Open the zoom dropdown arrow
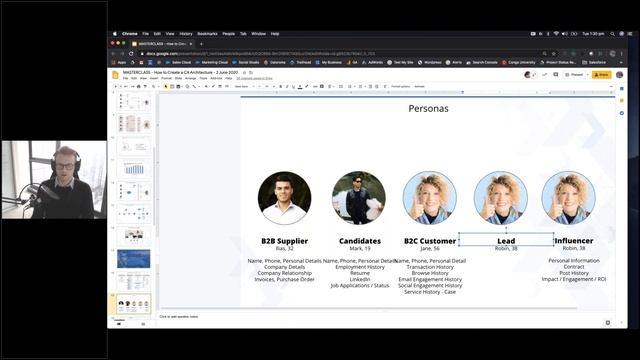The image size is (640, 360). [x=159, y=87]
